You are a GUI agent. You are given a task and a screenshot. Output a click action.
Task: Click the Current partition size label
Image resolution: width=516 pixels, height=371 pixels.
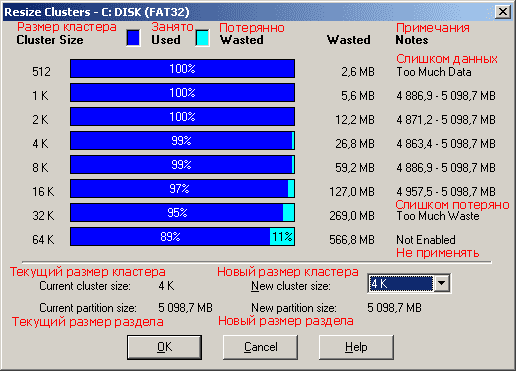click(x=88, y=308)
